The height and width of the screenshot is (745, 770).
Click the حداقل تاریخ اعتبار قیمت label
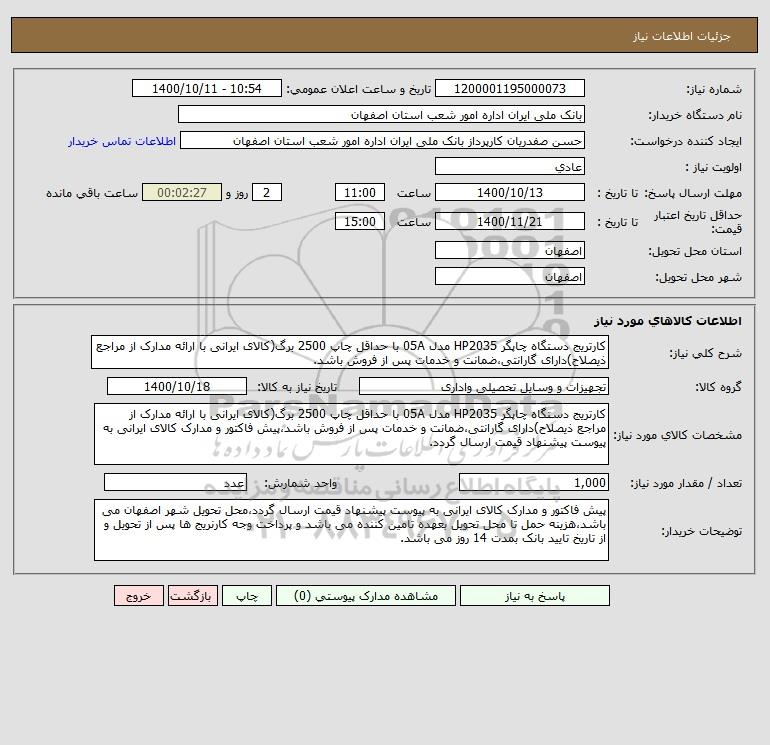(698, 222)
